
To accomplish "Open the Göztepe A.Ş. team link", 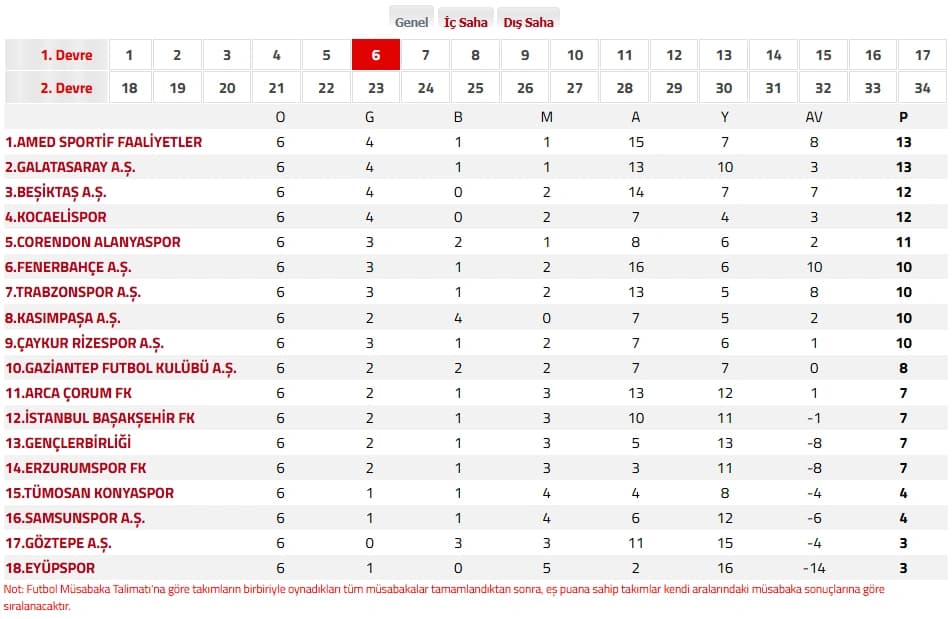I will (x=58, y=544).
